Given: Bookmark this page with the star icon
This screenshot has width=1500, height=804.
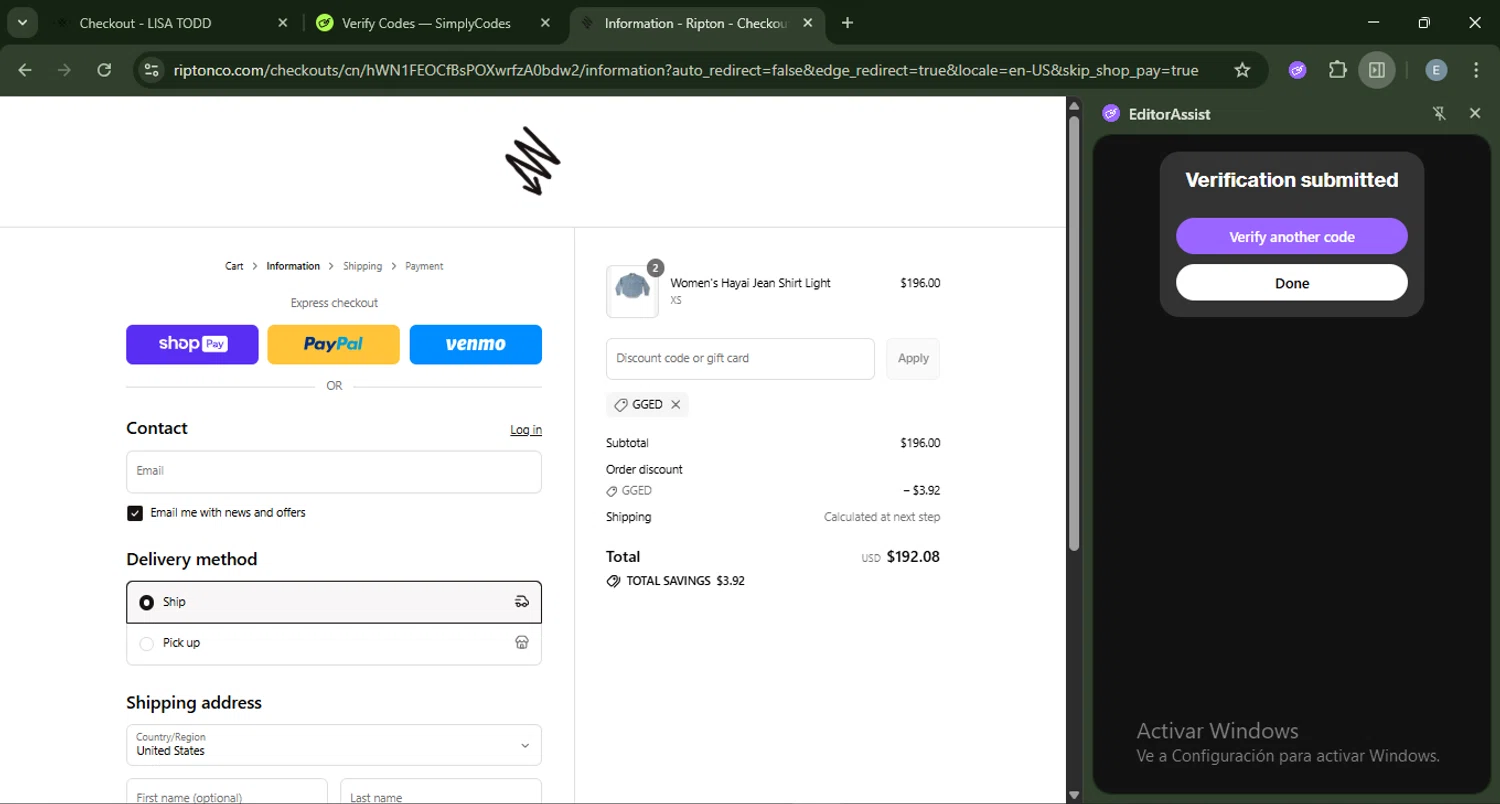Looking at the screenshot, I should click(x=1242, y=70).
